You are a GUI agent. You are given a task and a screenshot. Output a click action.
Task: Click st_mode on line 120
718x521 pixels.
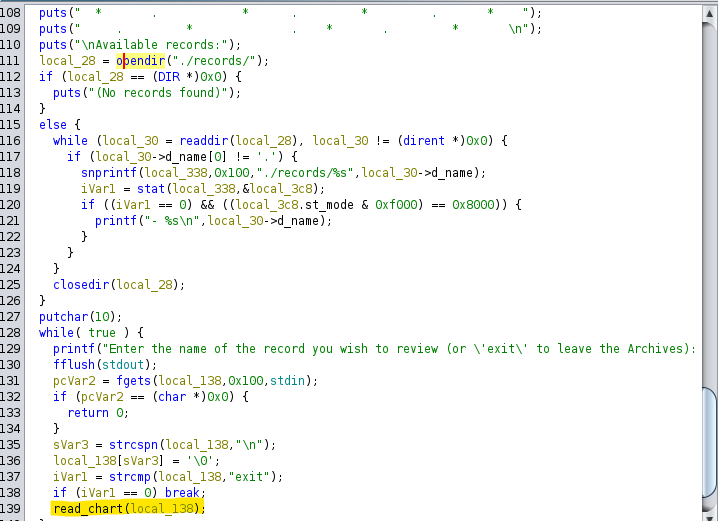click(x=329, y=205)
